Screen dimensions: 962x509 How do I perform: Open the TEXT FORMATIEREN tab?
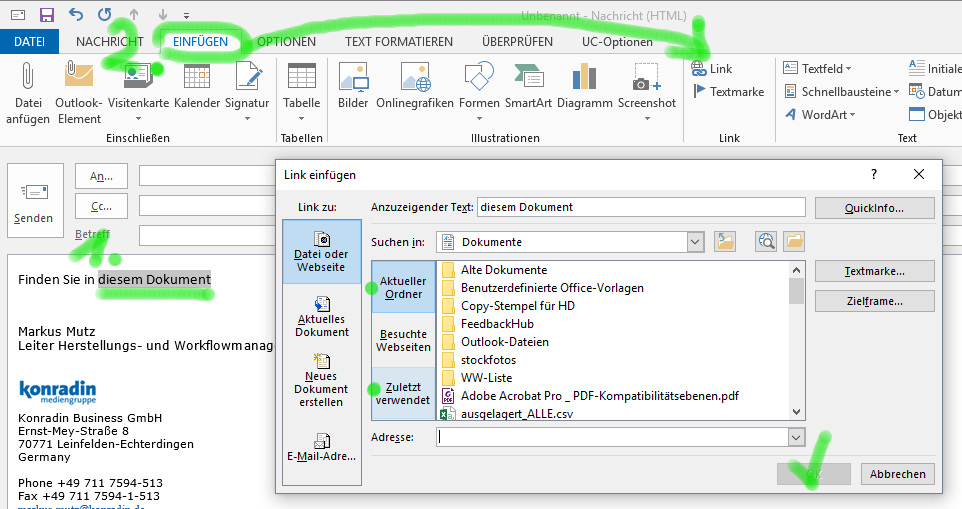pyautogui.click(x=398, y=42)
